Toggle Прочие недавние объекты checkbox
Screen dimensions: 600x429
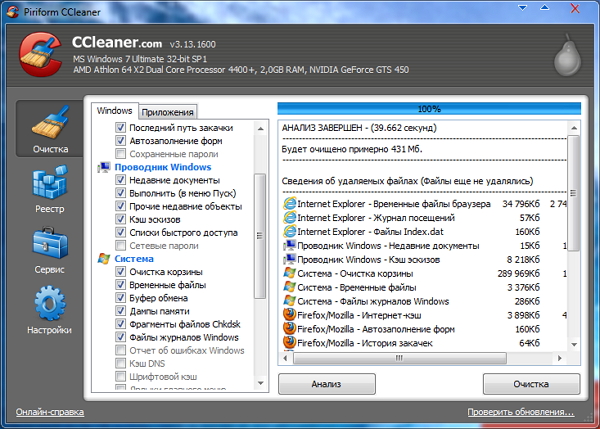(x=121, y=206)
